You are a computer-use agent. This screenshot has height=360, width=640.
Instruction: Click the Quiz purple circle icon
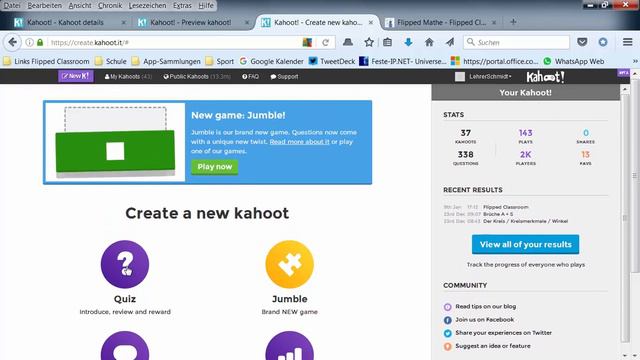pyautogui.click(x=125, y=264)
